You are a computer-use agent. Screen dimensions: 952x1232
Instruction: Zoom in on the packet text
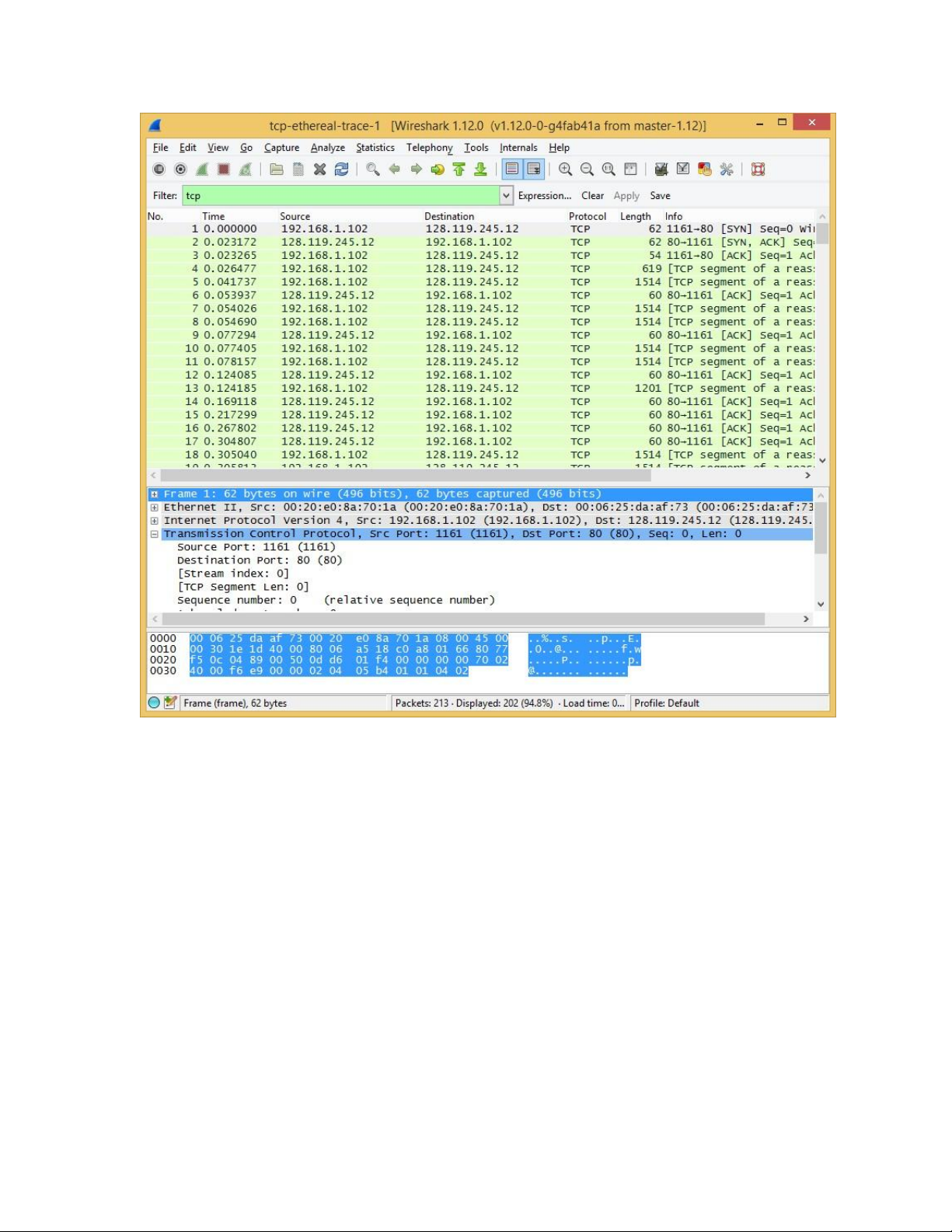(566, 169)
